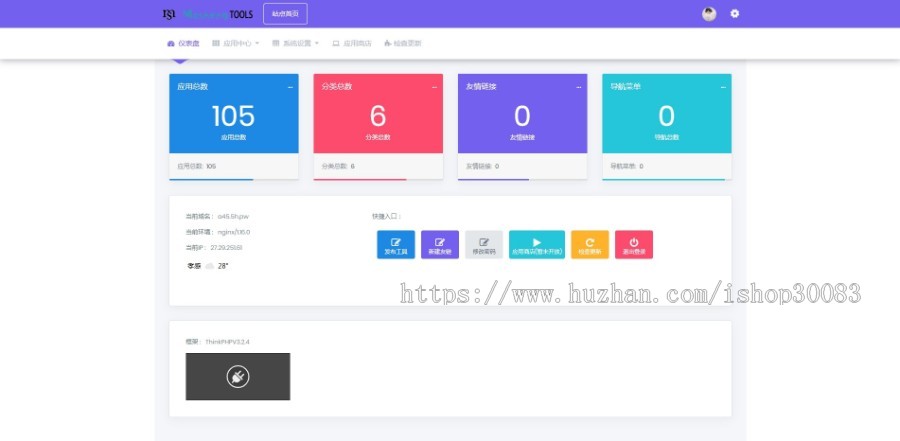
Task: Click the red 退出登录 power button
Action: (634, 245)
